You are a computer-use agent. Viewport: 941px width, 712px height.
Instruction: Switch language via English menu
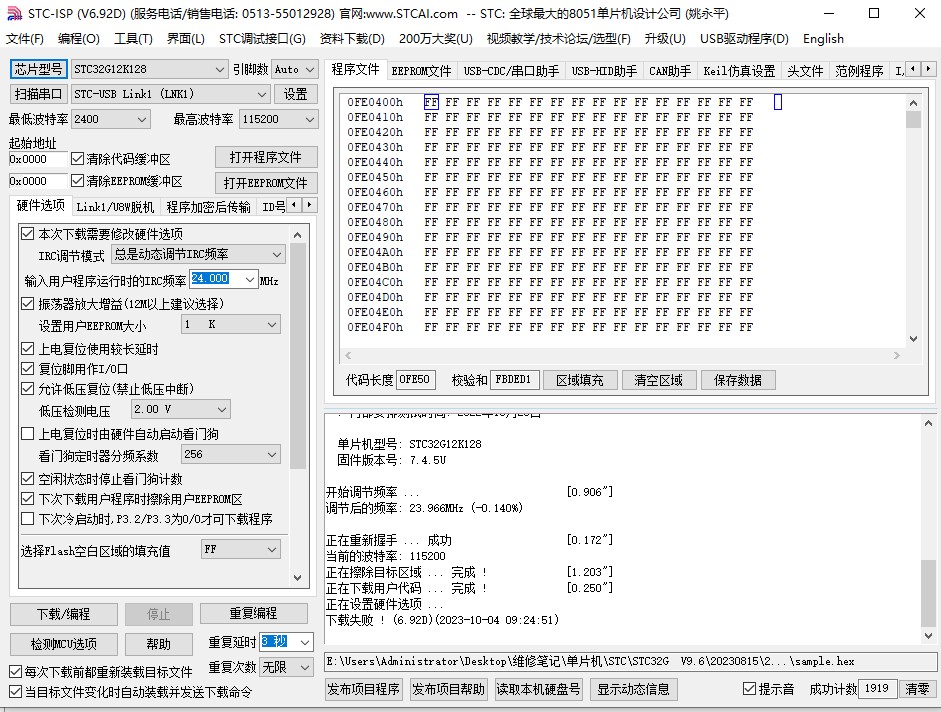coord(823,39)
